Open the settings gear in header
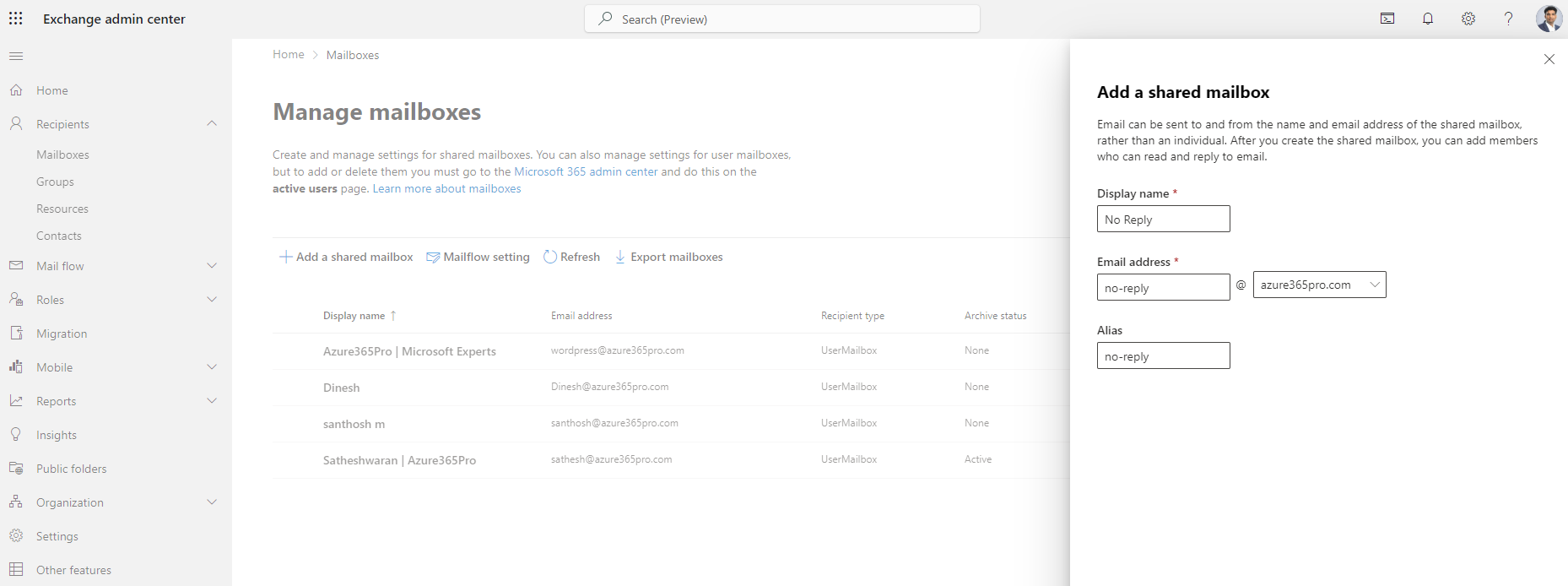This screenshot has height=586, width=1568. point(1468,19)
